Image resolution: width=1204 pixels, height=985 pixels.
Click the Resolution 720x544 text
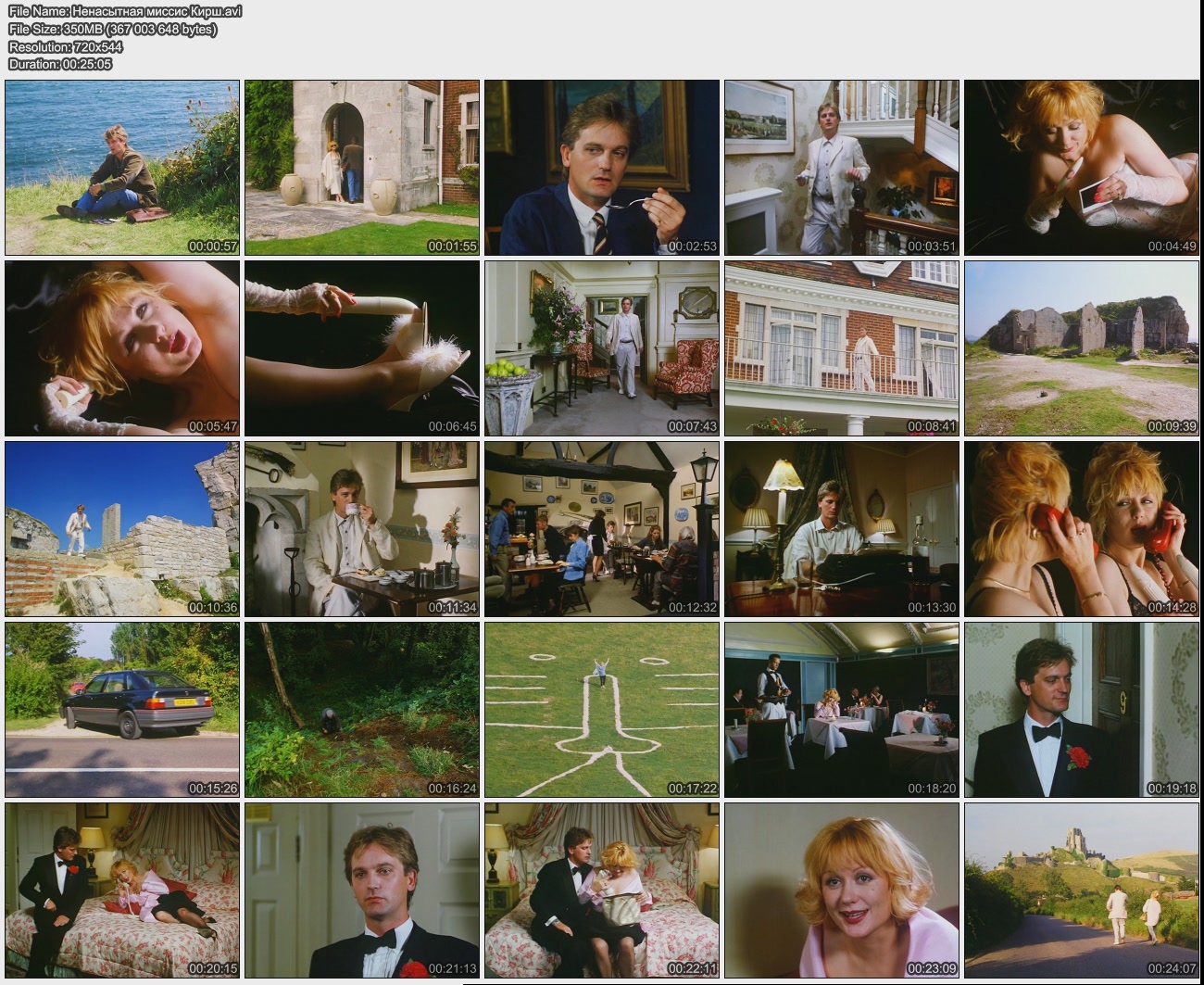(x=66, y=46)
